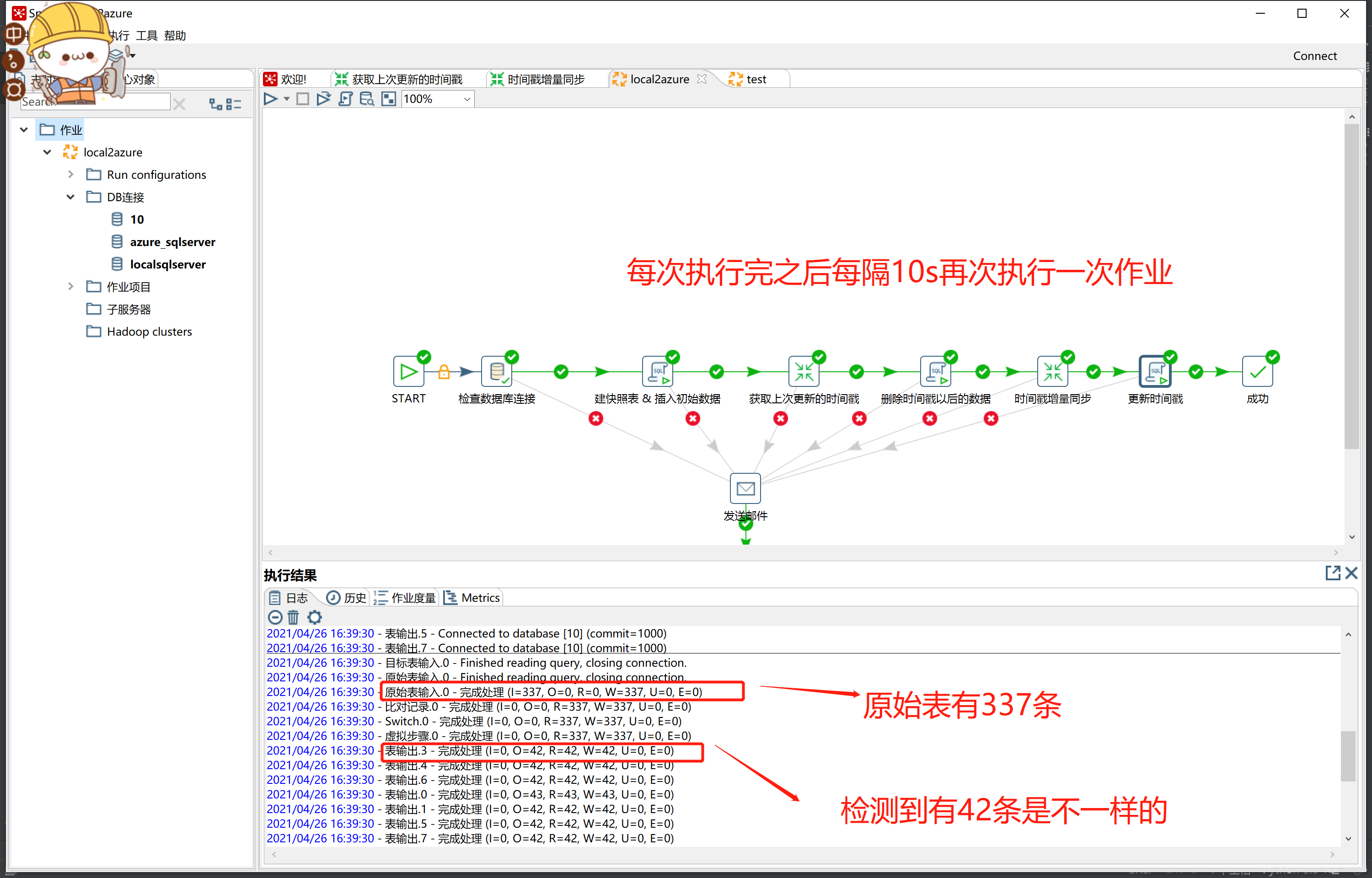The width and height of the screenshot is (1372, 878).
Task: Close the 执行结果 panel
Action: (x=1351, y=573)
